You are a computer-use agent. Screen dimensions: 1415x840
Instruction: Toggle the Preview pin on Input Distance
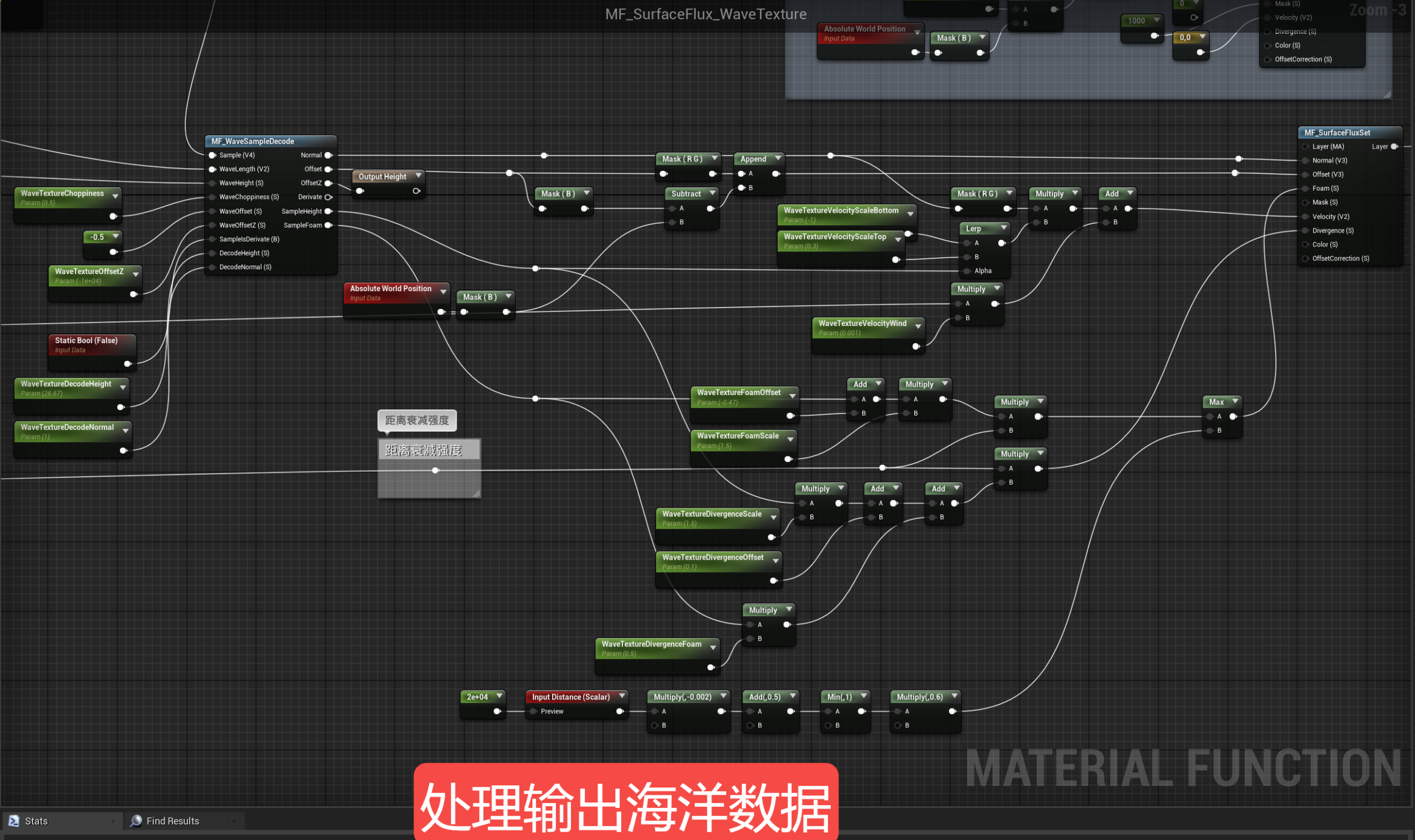pyautogui.click(x=533, y=711)
